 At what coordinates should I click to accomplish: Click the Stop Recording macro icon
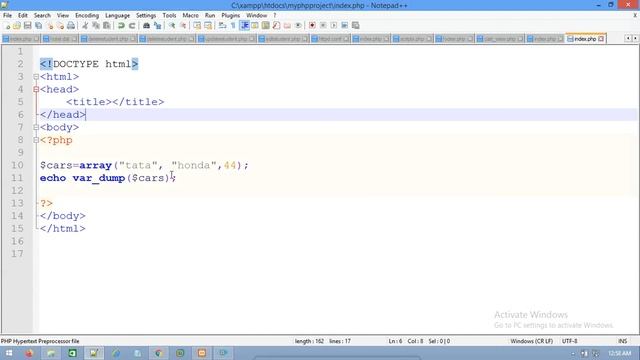[323, 26]
